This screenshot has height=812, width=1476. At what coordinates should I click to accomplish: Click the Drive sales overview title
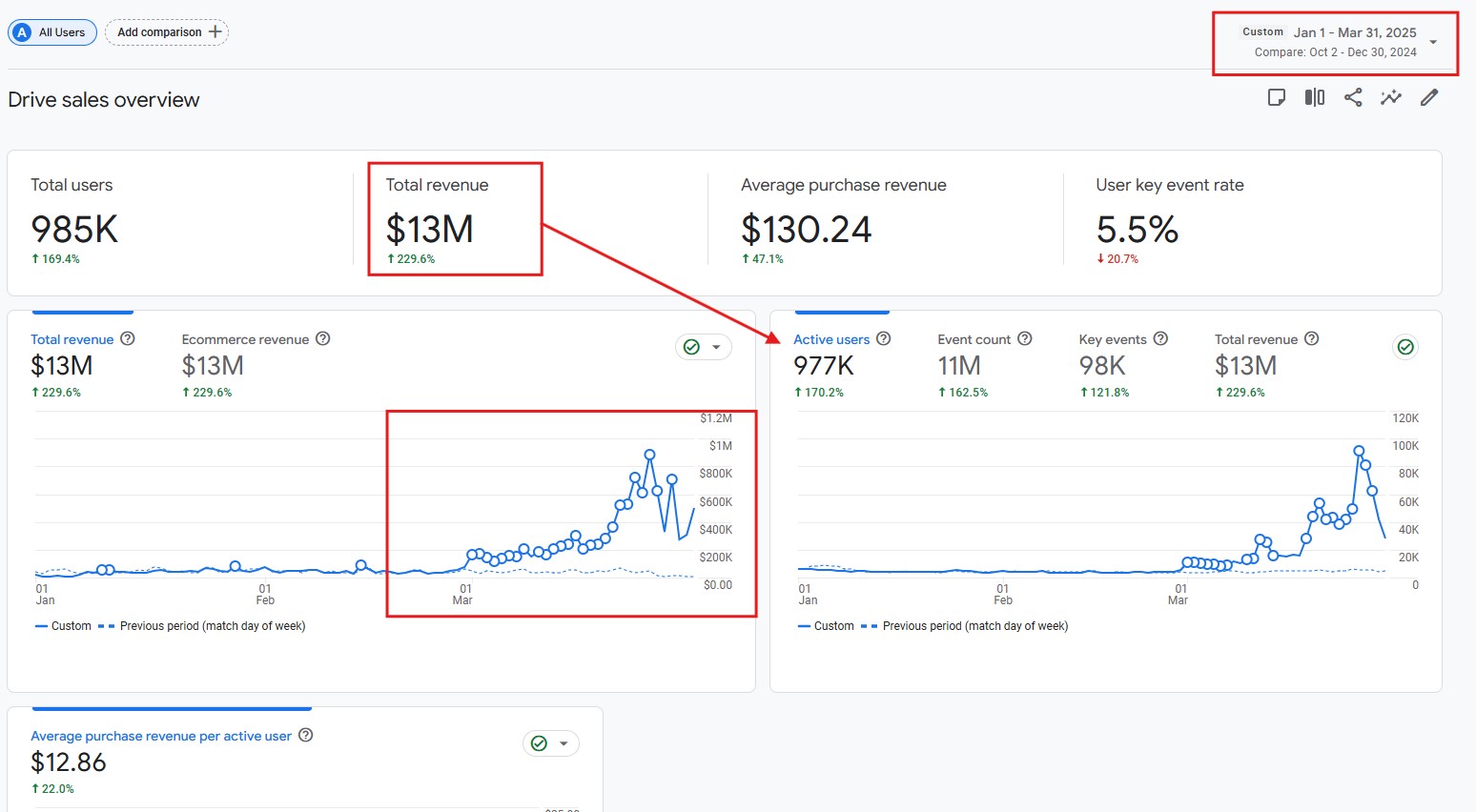point(104,100)
